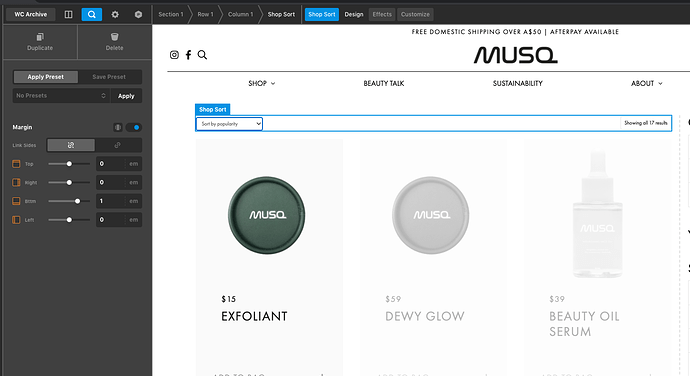Click the Right margin side icon

[16, 182]
